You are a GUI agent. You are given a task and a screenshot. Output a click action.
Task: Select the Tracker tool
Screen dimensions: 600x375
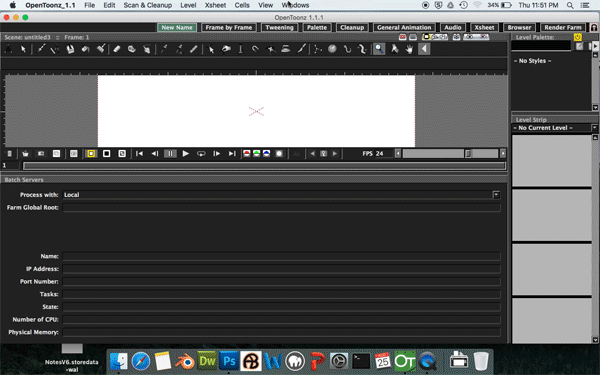pyautogui.click(x=332, y=49)
